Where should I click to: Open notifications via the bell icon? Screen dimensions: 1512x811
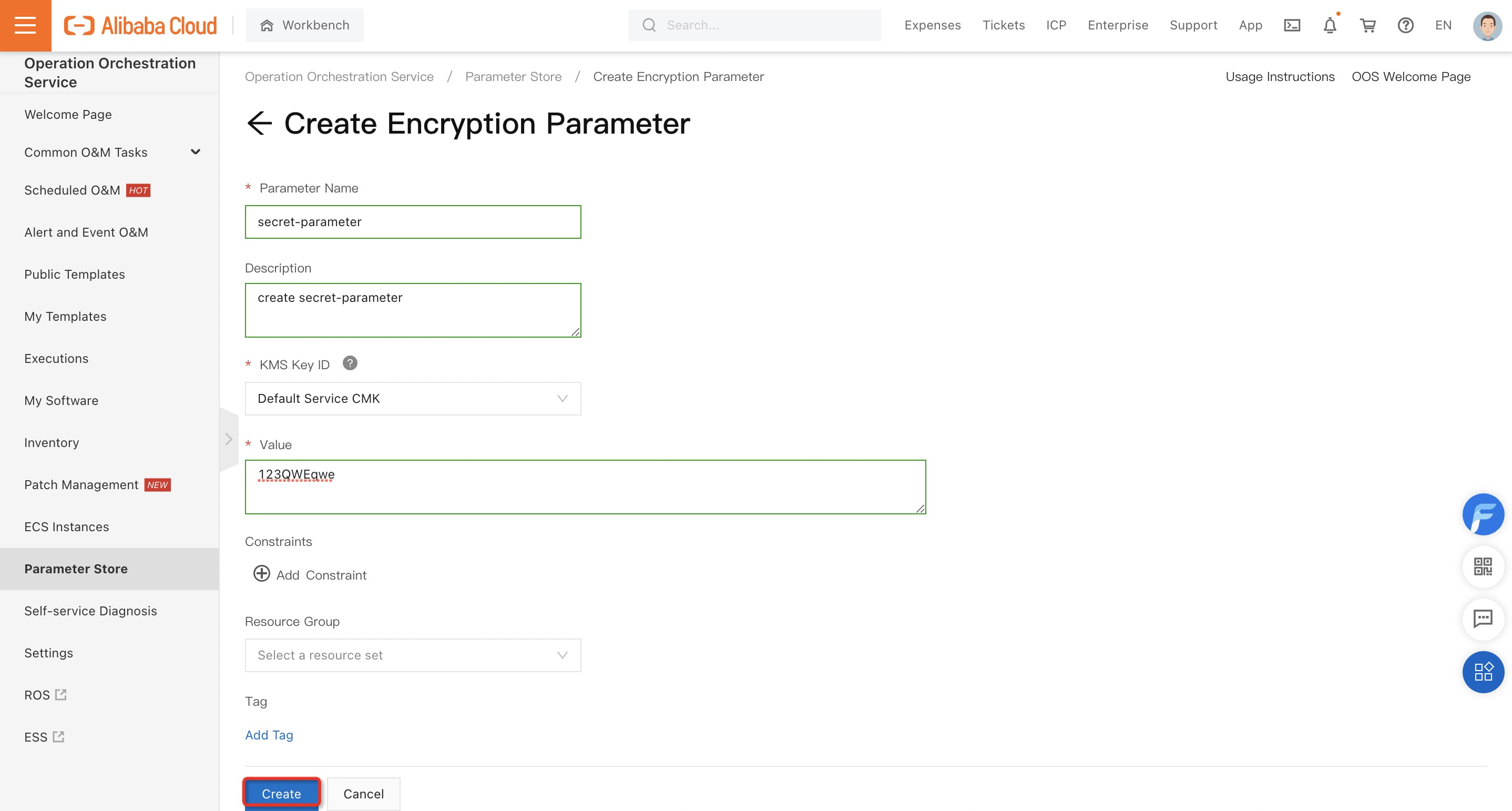(1330, 25)
